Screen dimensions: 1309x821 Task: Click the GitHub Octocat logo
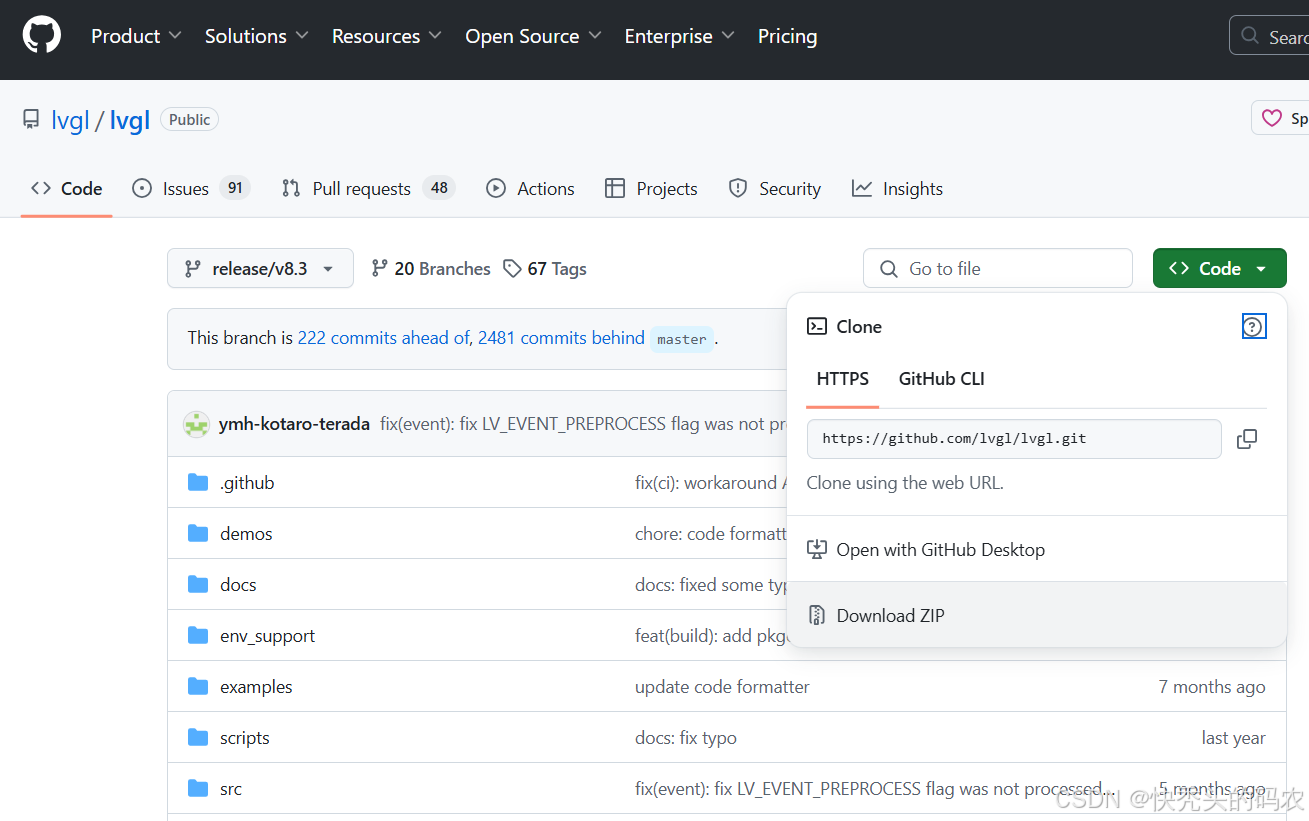coord(42,36)
